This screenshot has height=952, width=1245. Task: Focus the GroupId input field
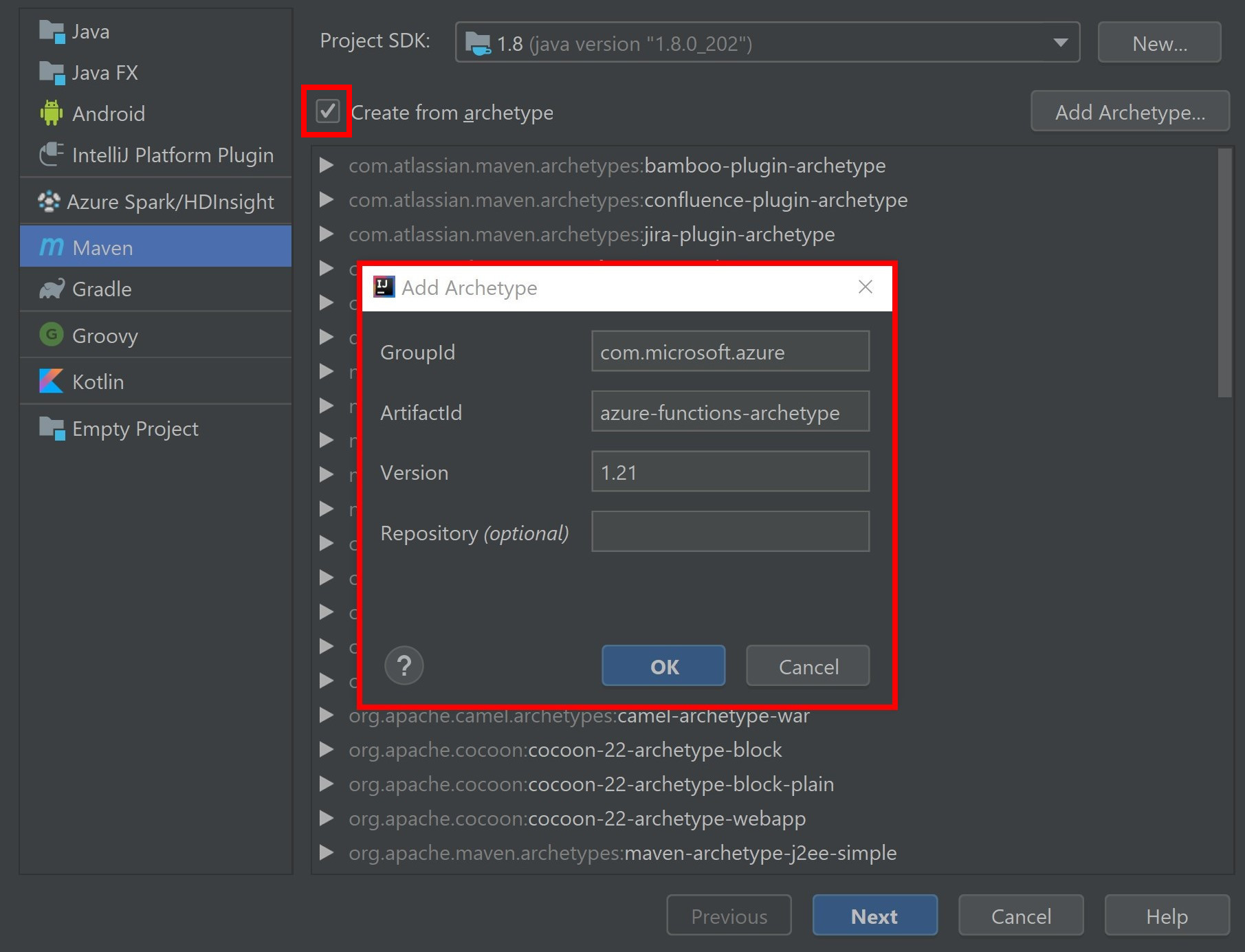[730, 351]
